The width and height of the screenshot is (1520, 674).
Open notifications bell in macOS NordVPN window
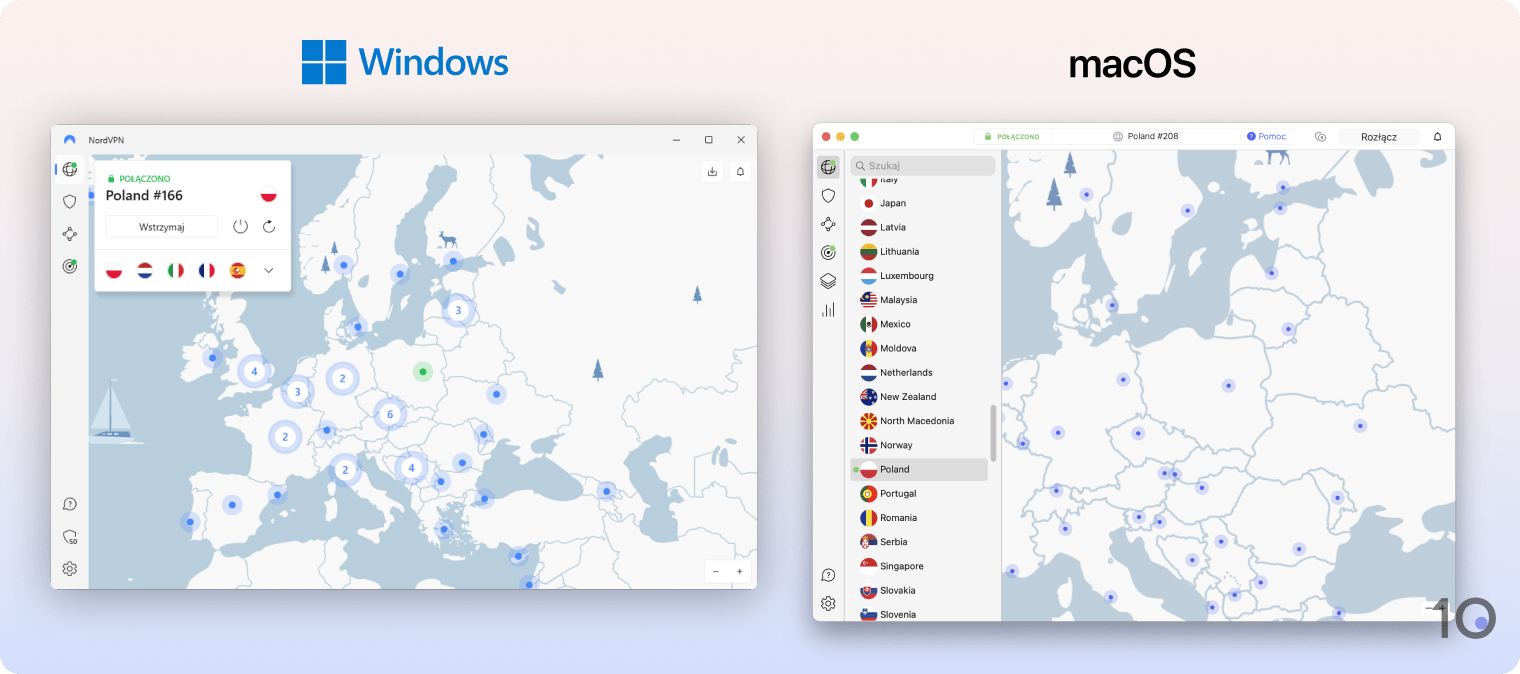click(x=1438, y=136)
